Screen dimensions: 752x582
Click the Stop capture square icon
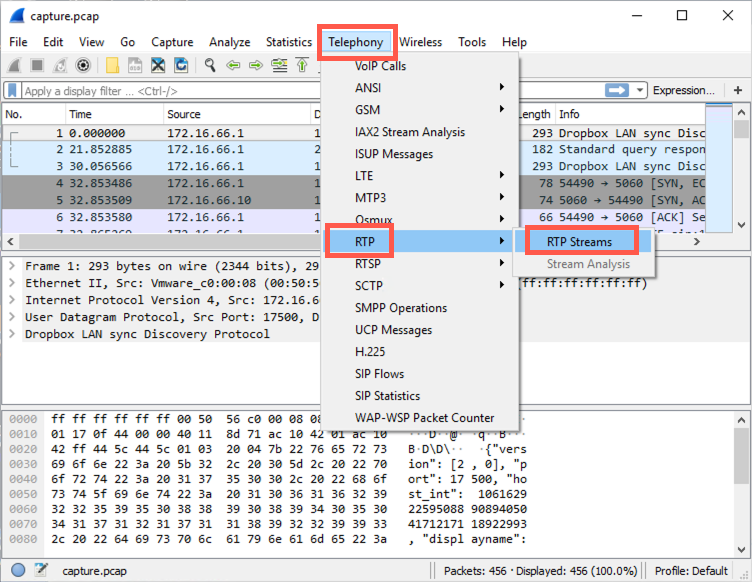[37, 65]
